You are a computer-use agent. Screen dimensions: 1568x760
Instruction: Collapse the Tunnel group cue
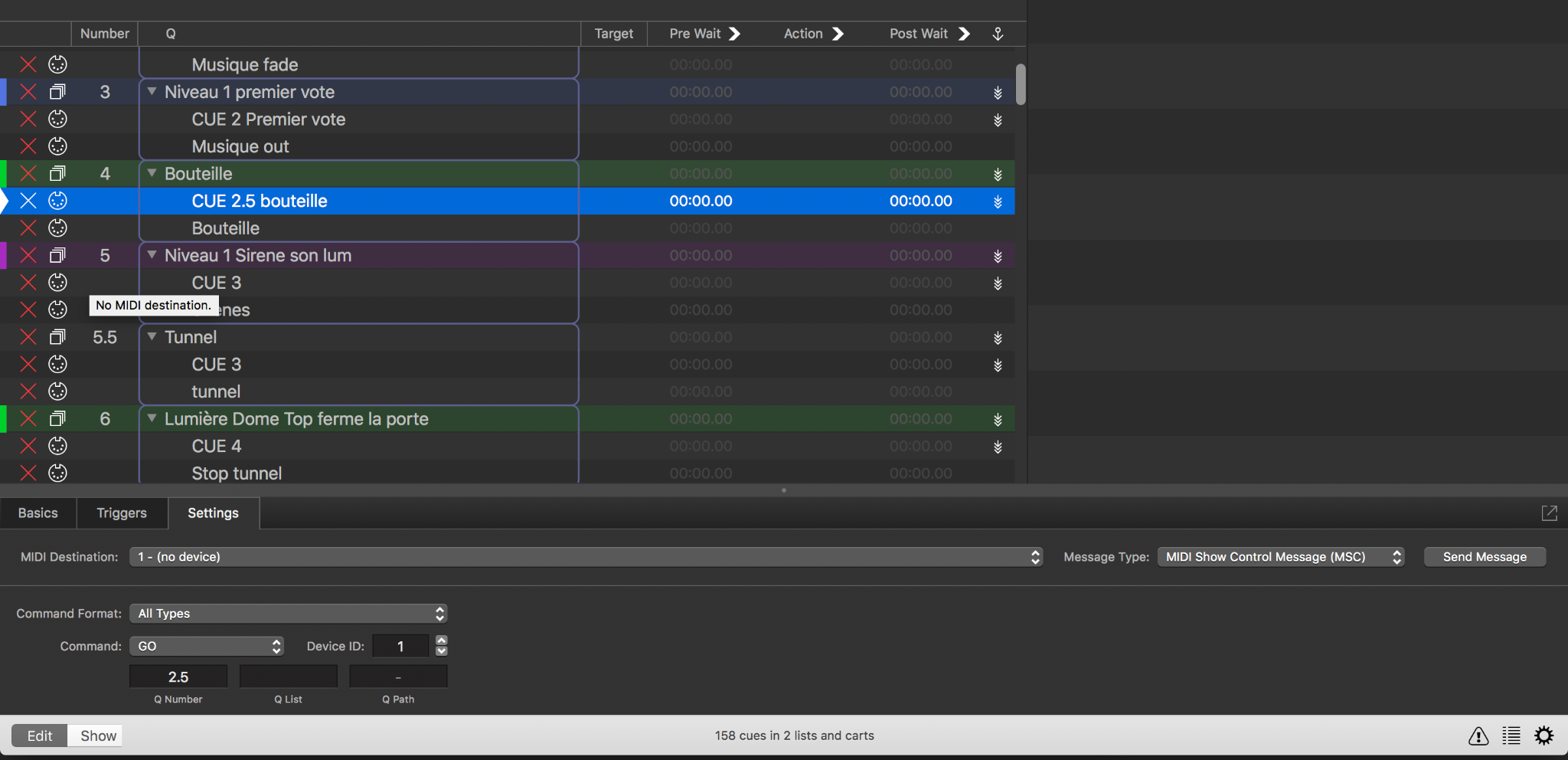tap(152, 336)
